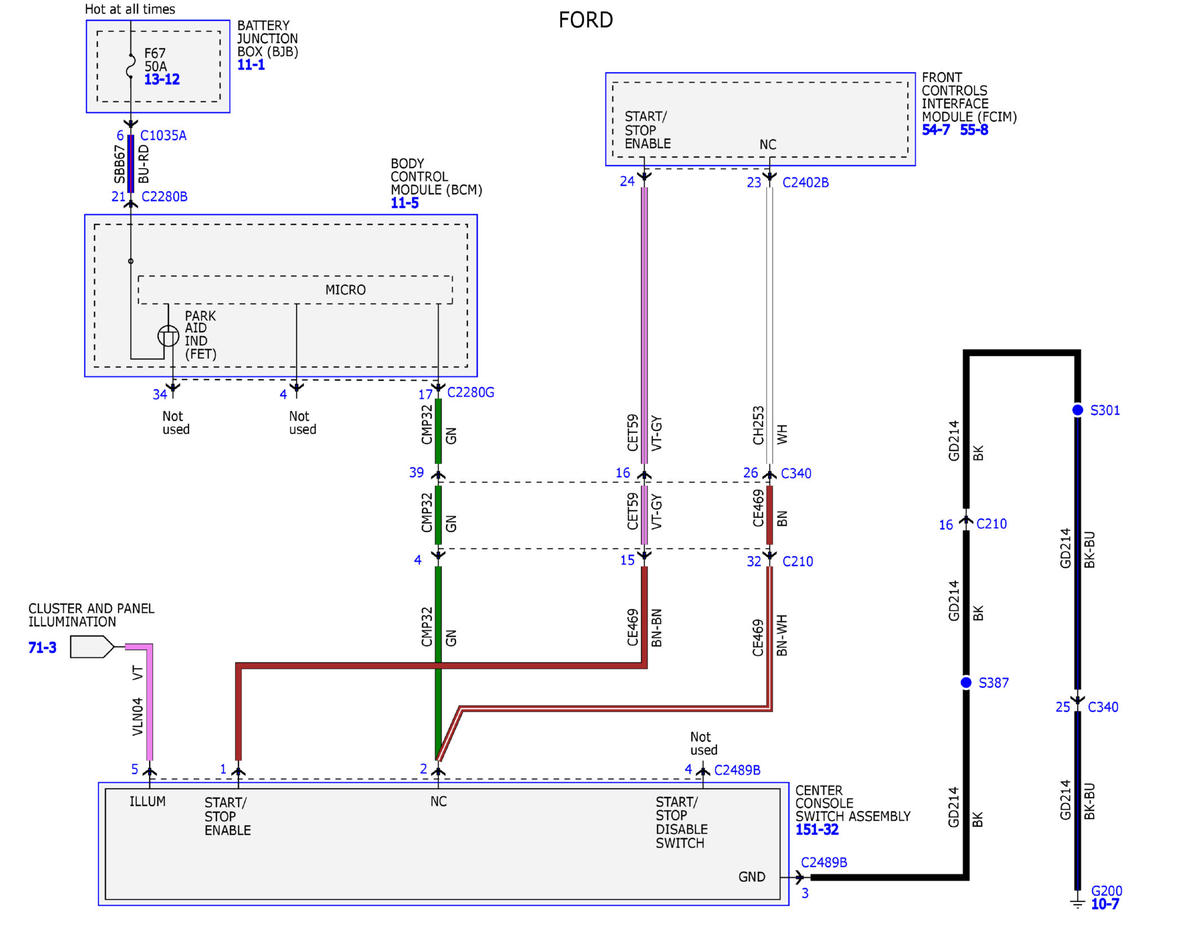Screen dimensions: 1200x927
Task: Click the Park Aid FET symbol
Action: click(168, 334)
